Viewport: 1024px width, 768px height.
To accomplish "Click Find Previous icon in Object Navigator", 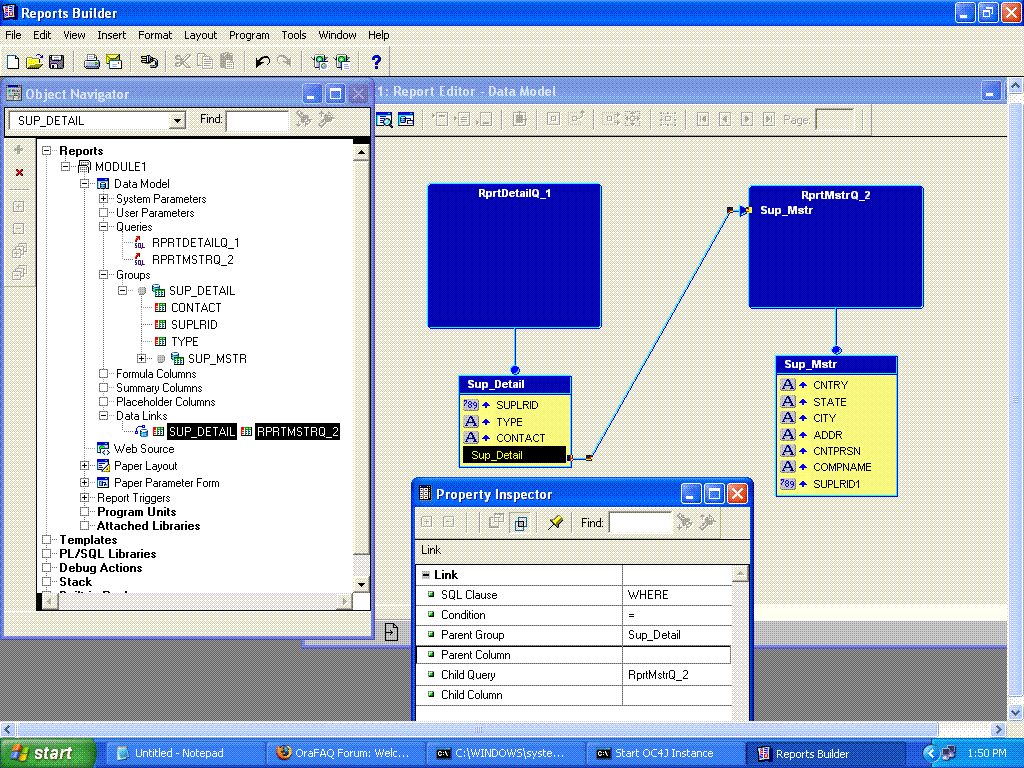I will pyautogui.click(x=326, y=120).
